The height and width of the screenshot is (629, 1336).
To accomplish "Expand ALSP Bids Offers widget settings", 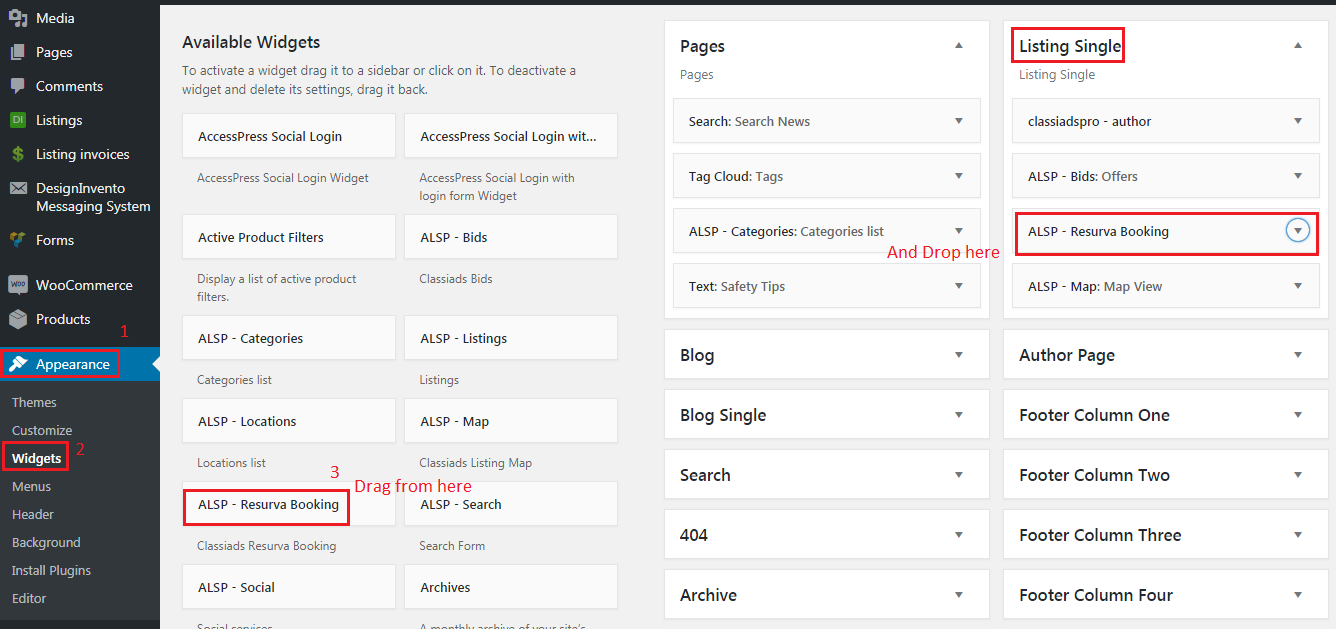I will [1298, 176].
